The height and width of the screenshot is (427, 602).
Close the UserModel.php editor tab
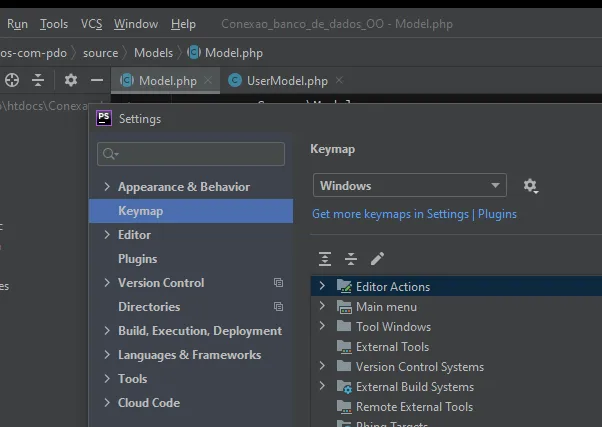click(339, 80)
